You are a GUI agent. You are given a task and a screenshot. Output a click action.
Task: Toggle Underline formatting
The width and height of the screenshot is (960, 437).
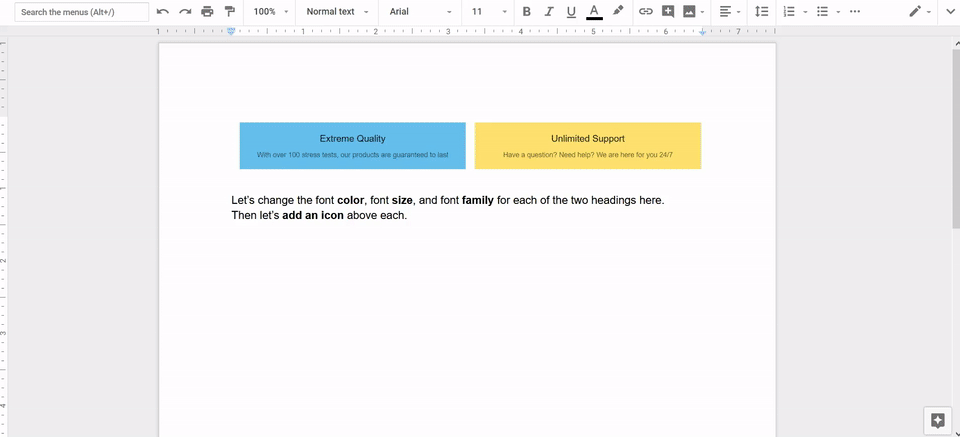tap(571, 12)
